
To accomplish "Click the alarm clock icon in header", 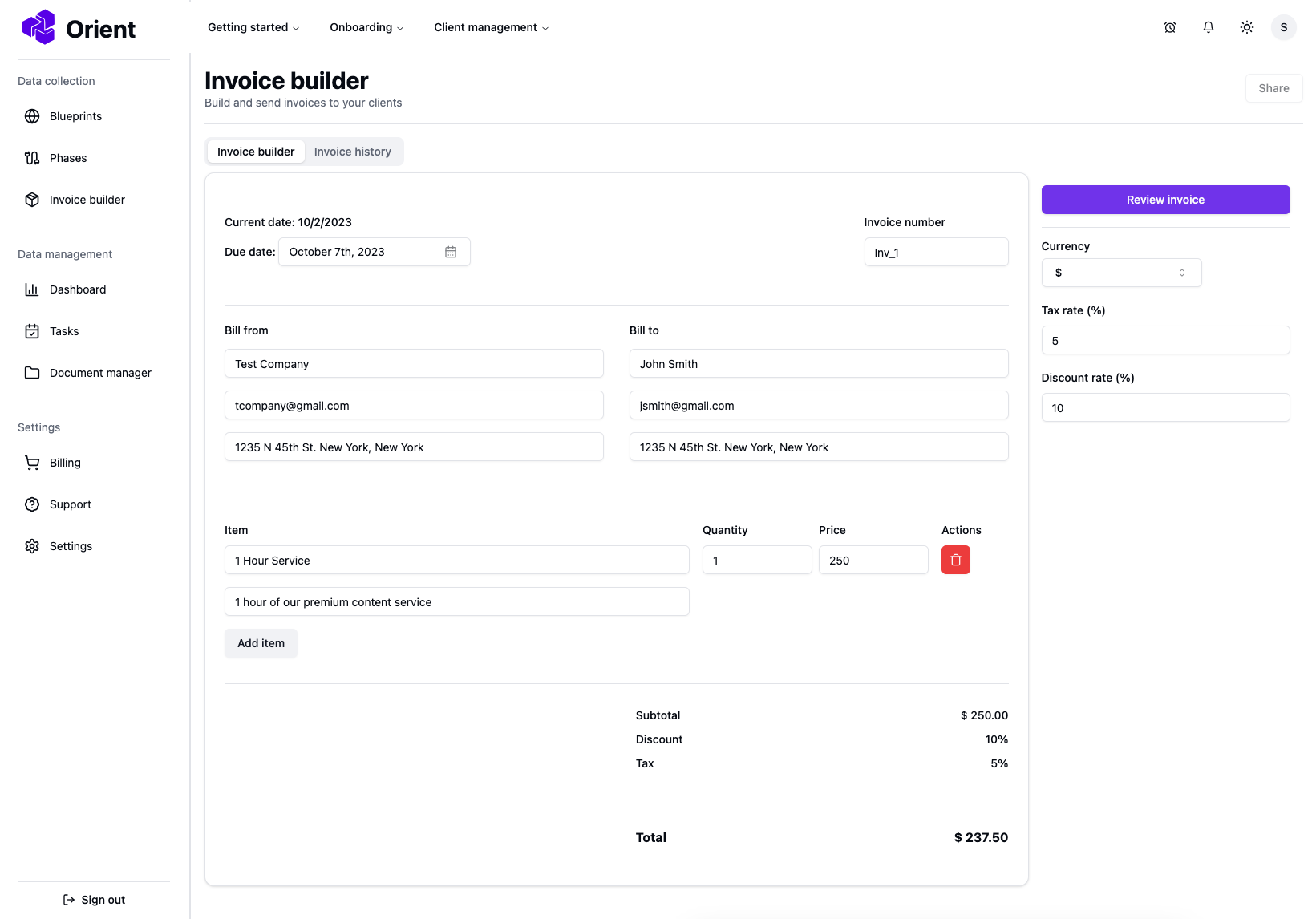I will (x=1170, y=27).
